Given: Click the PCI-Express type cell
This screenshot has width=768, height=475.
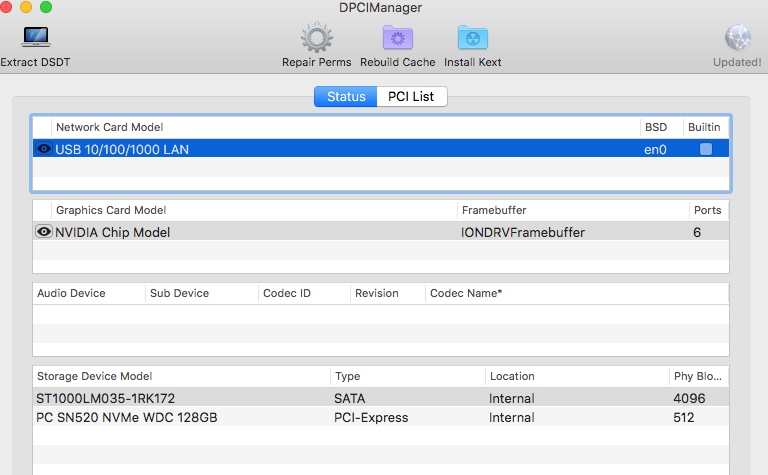Looking at the screenshot, I should pyautogui.click(x=371, y=417).
